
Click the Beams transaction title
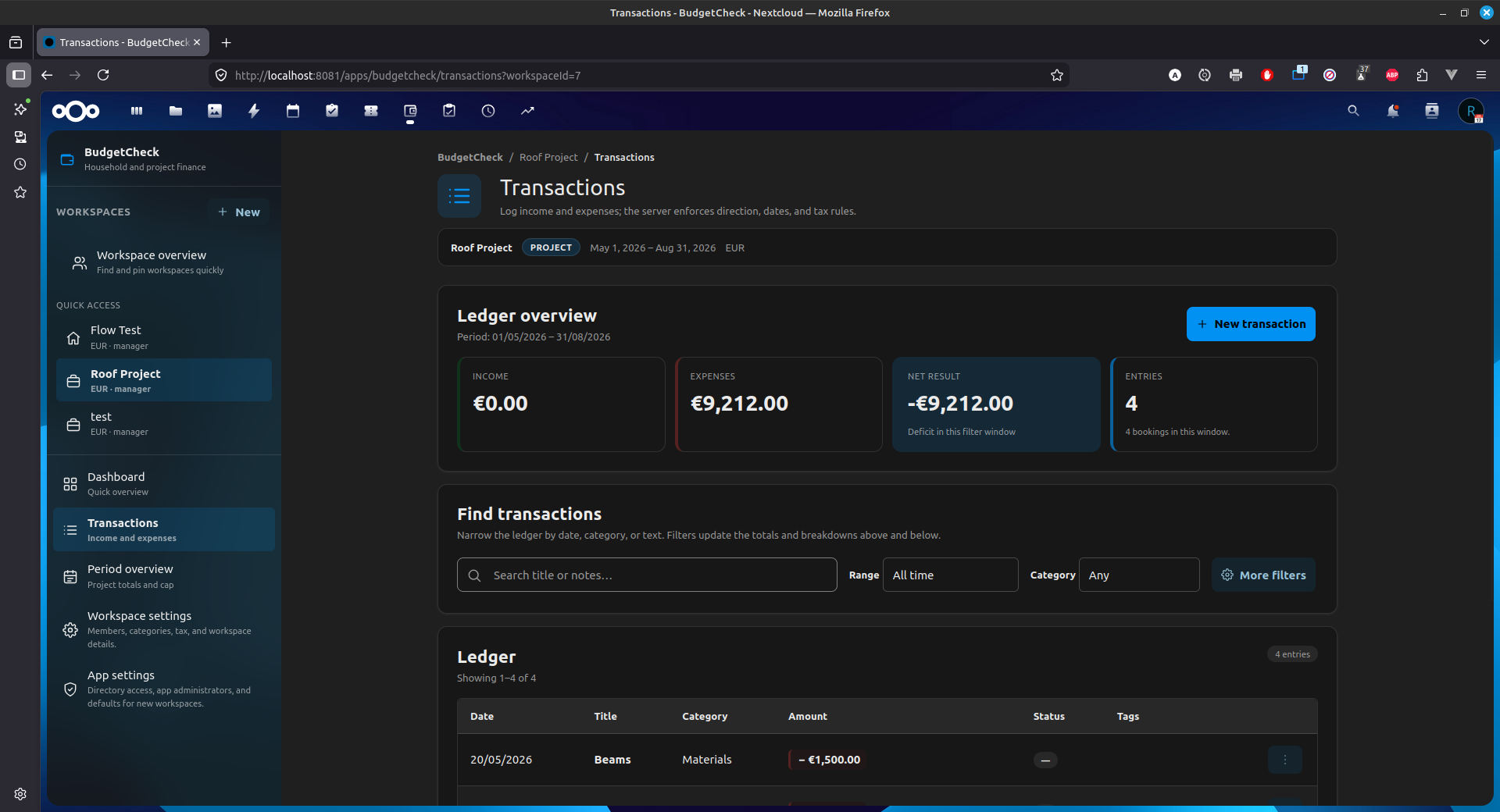[612, 760]
